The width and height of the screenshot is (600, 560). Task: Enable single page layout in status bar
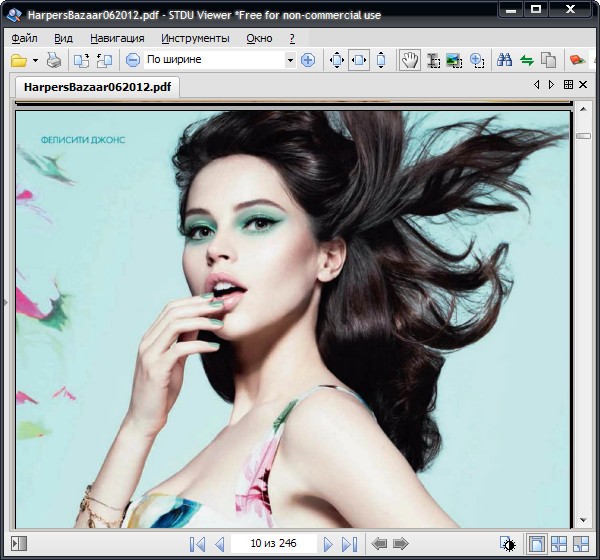[537, 544]
